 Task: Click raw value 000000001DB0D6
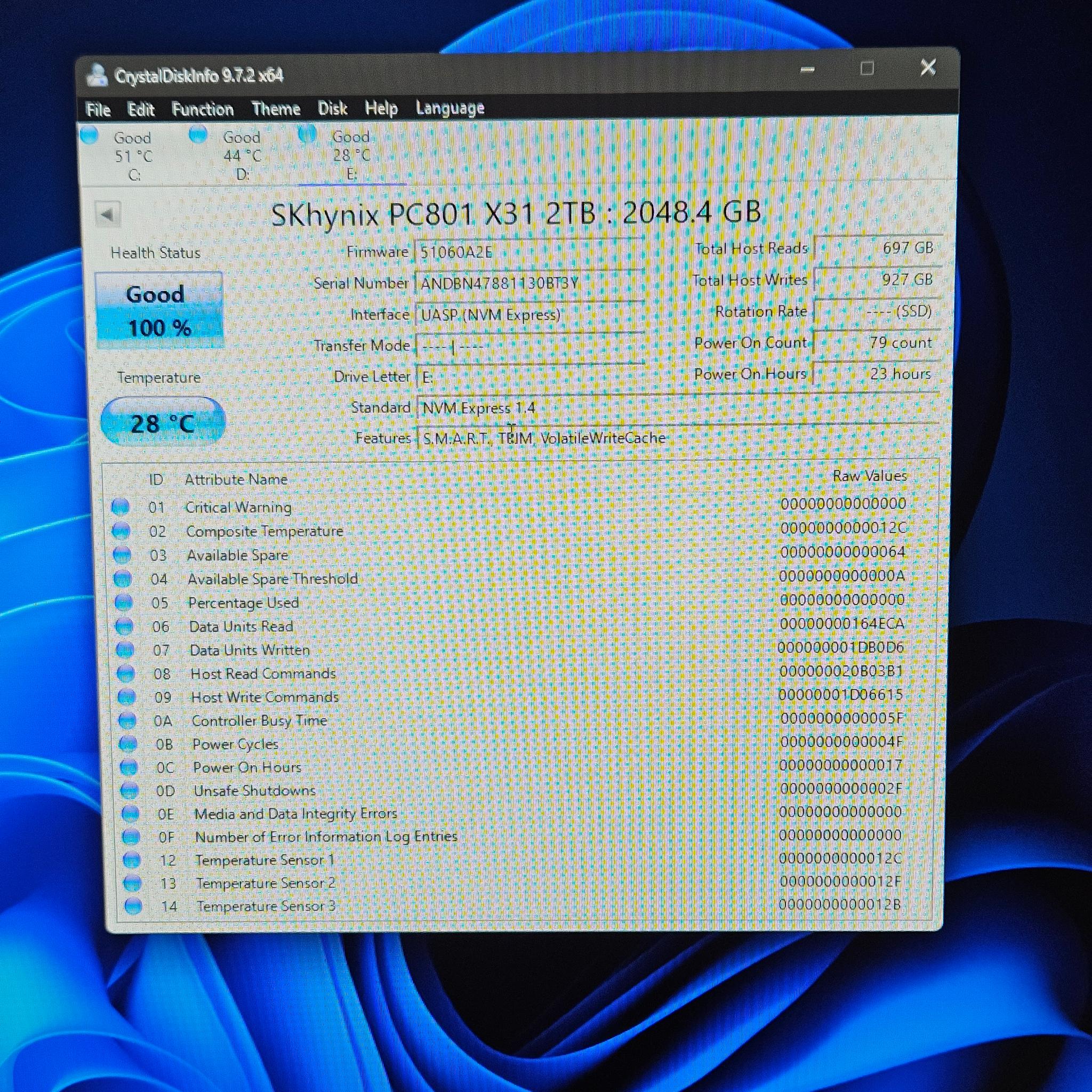840,647
